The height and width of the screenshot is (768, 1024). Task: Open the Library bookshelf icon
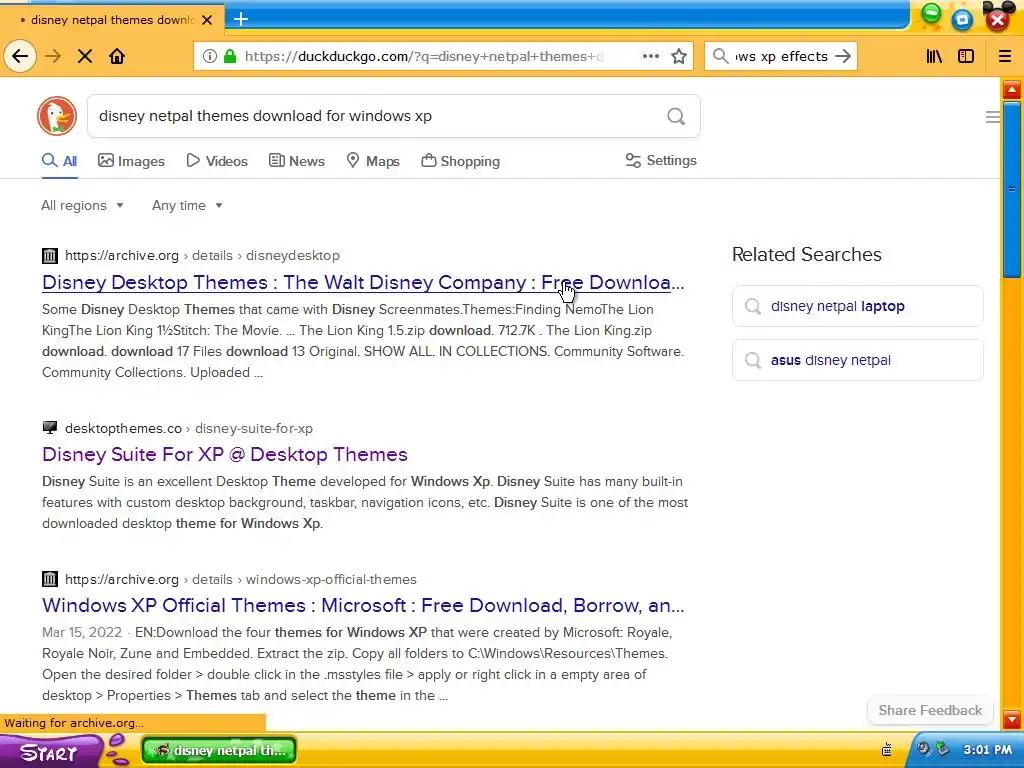(935, 56)
